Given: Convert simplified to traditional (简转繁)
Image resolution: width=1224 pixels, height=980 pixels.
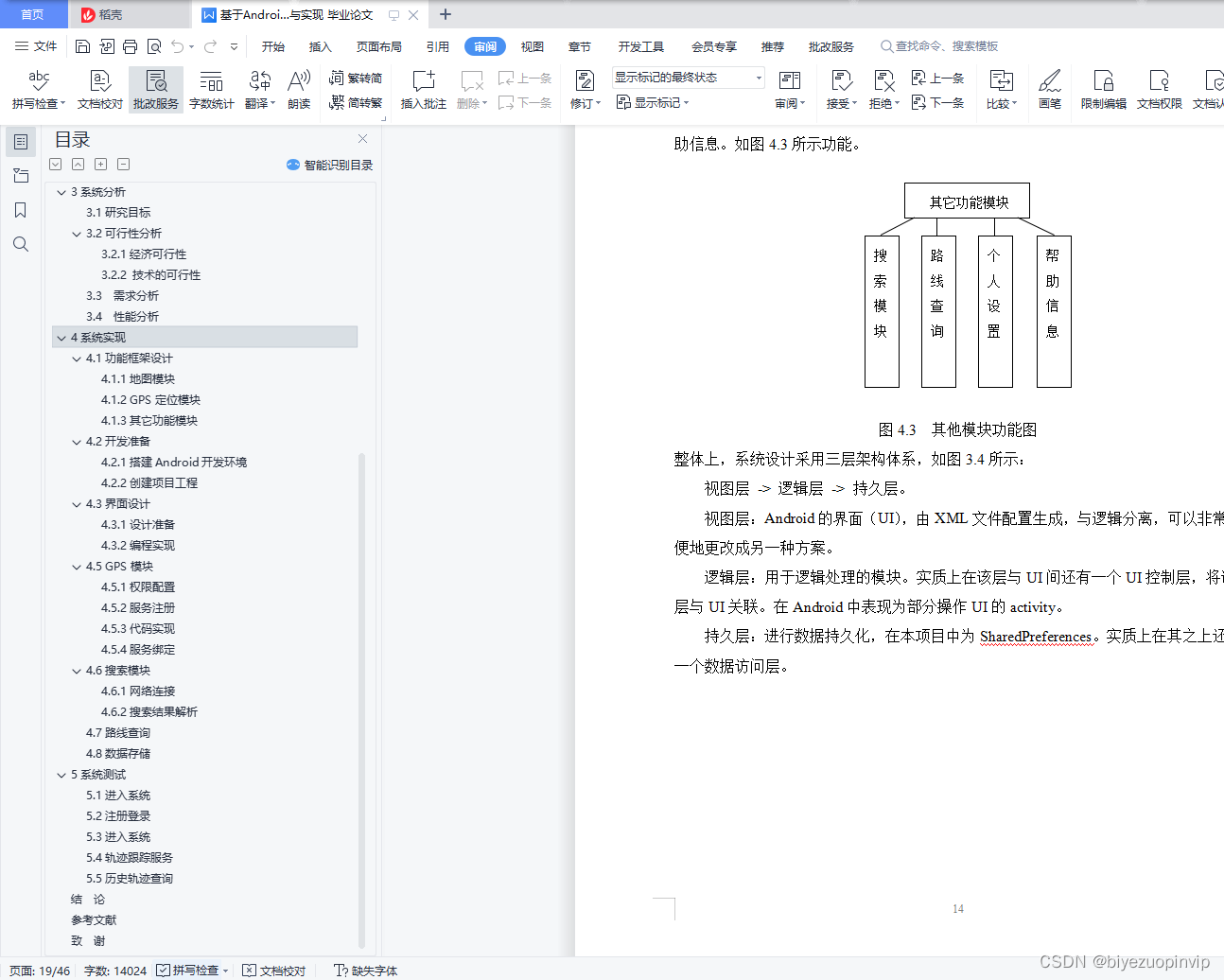Looking at the screenshot, I should point(356,102).
